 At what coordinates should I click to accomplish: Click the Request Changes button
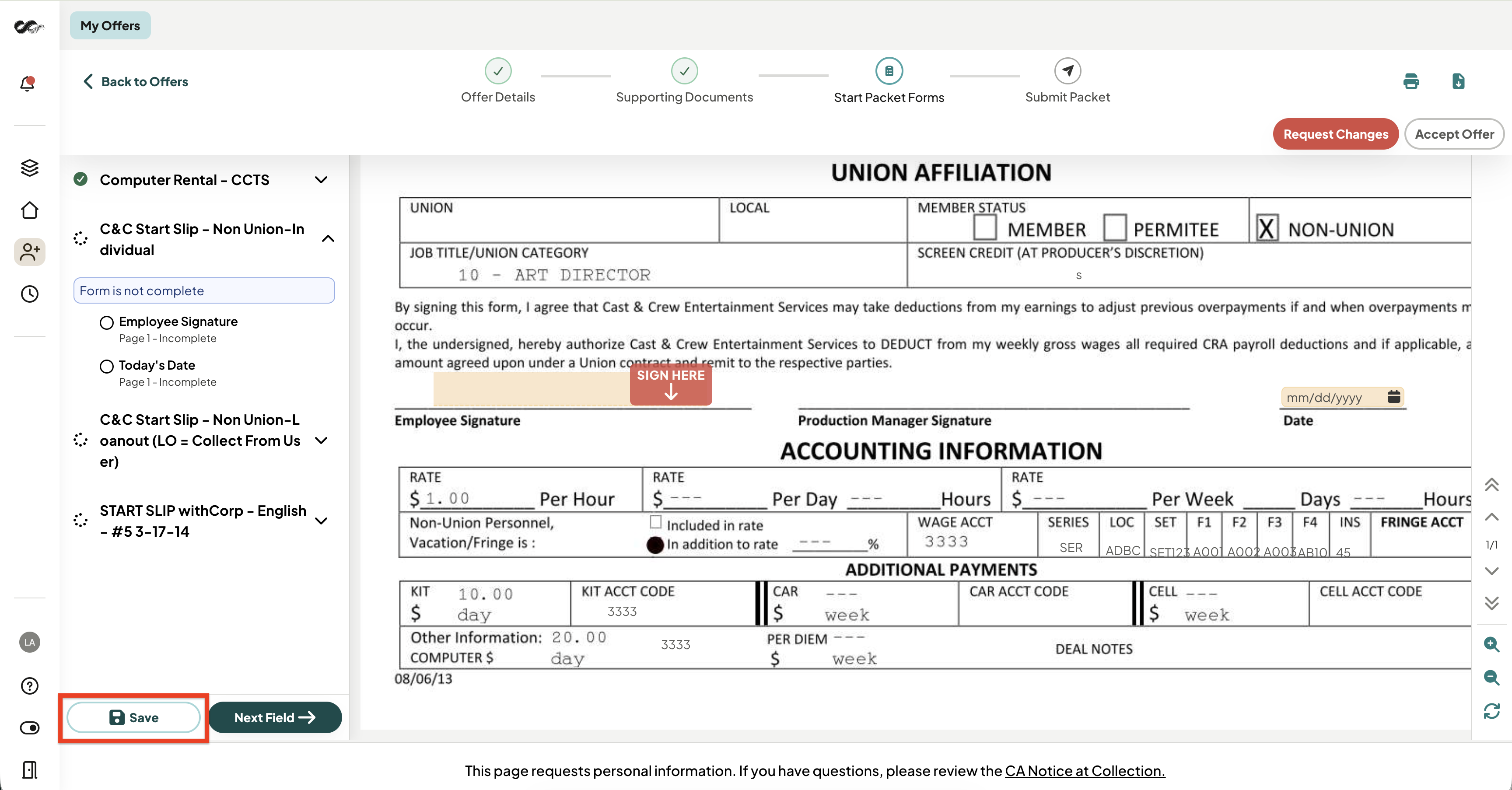click(1335, 134)
